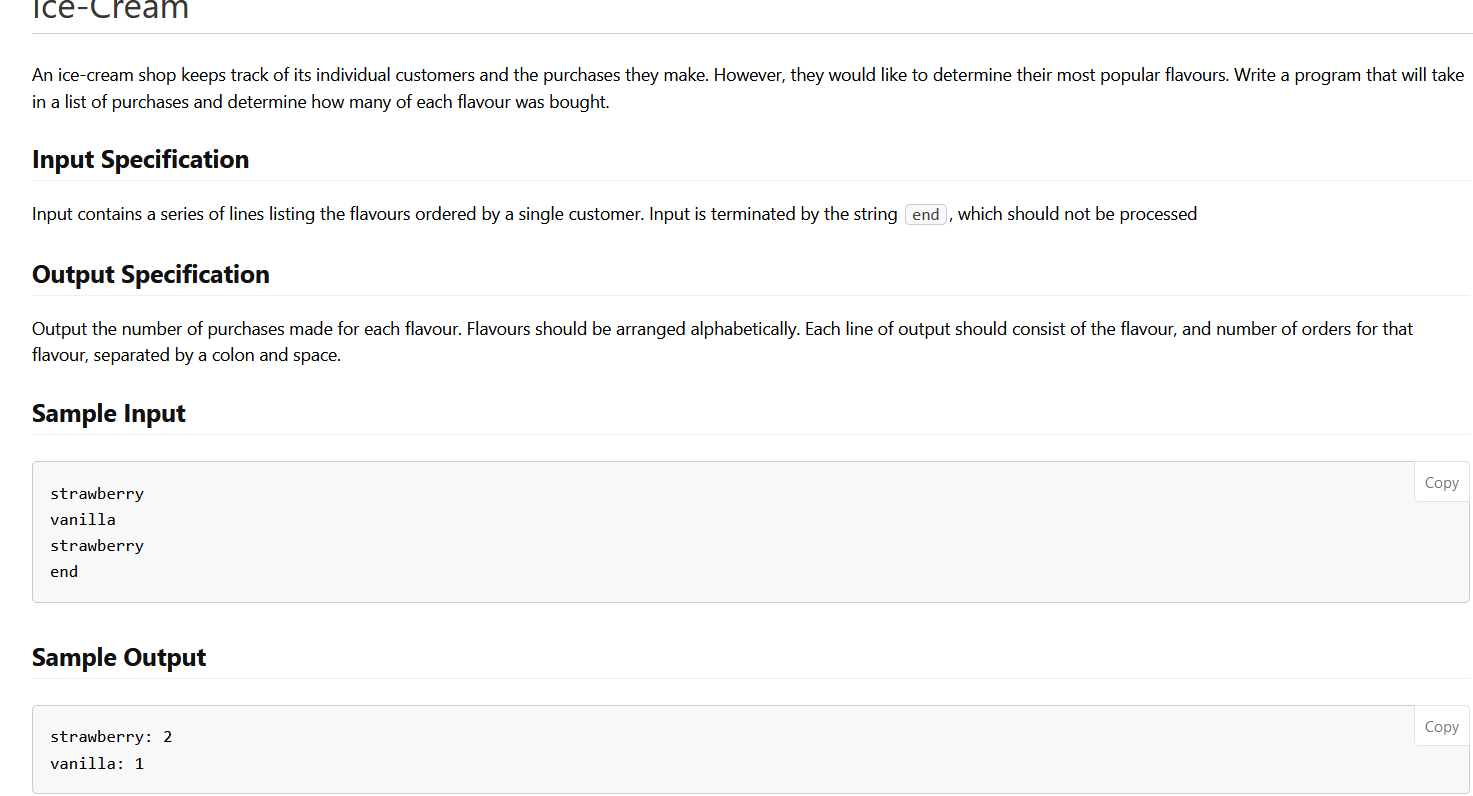Select the Output Specification heading

tap(151, 274)
